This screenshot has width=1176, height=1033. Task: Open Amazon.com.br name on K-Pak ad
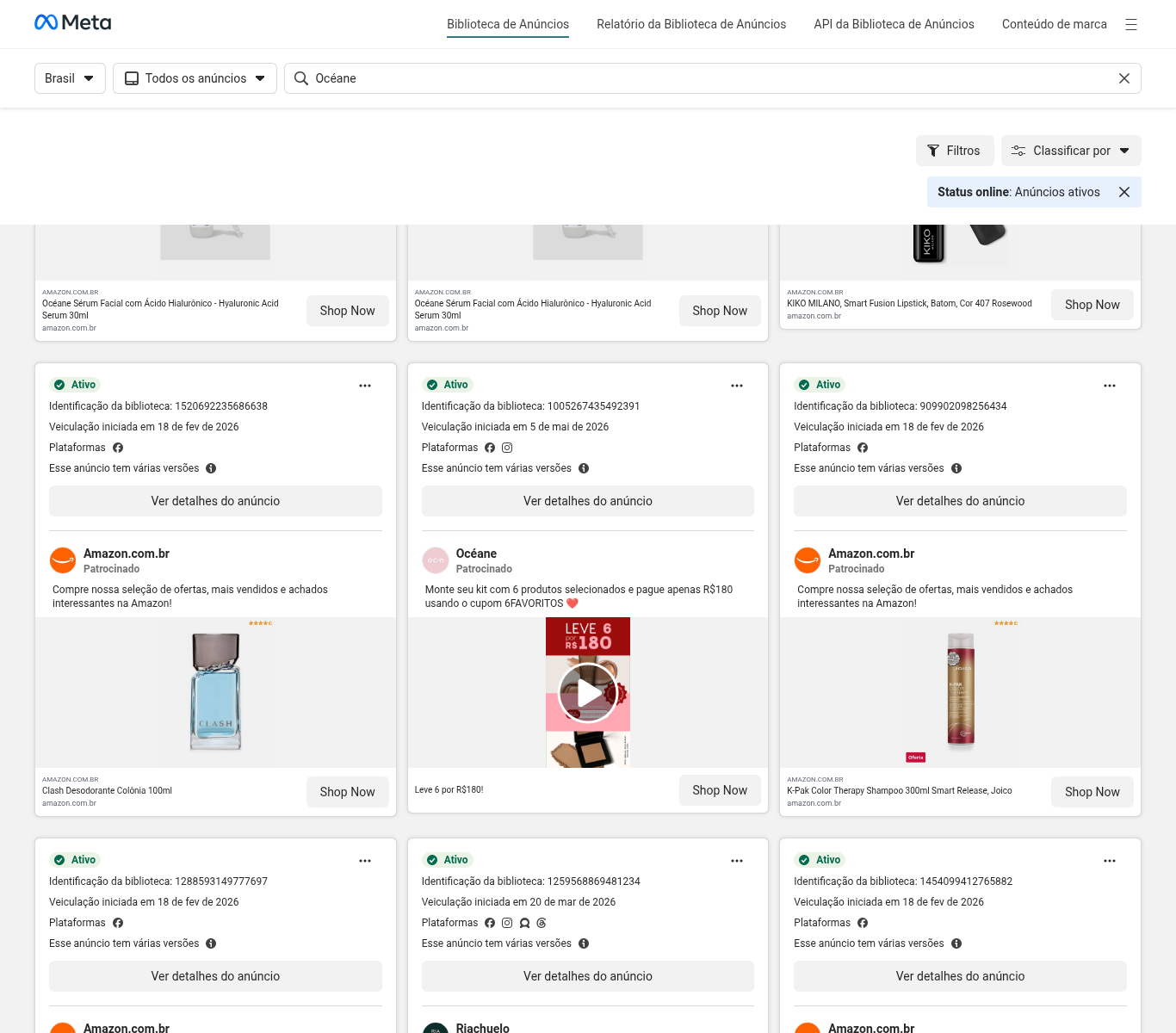point(871,554)
